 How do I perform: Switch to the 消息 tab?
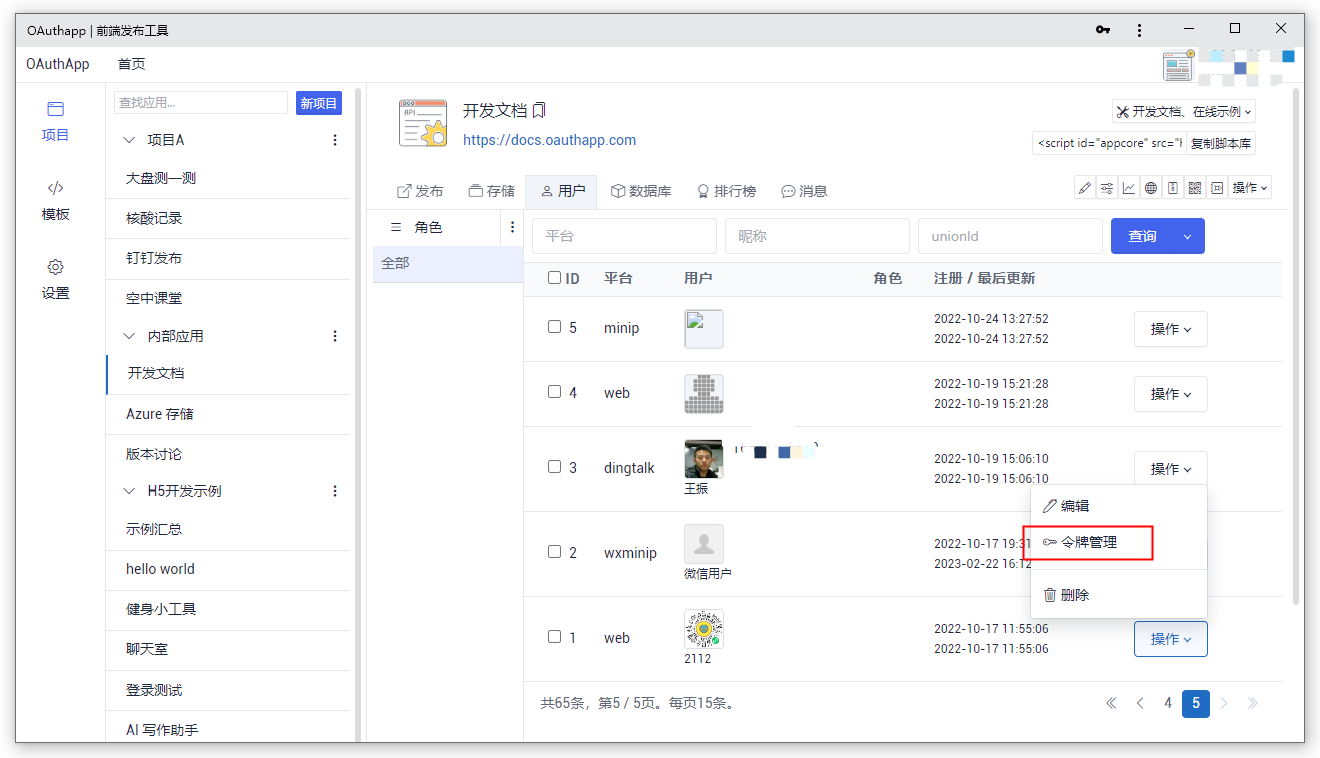tap(804, 191)
